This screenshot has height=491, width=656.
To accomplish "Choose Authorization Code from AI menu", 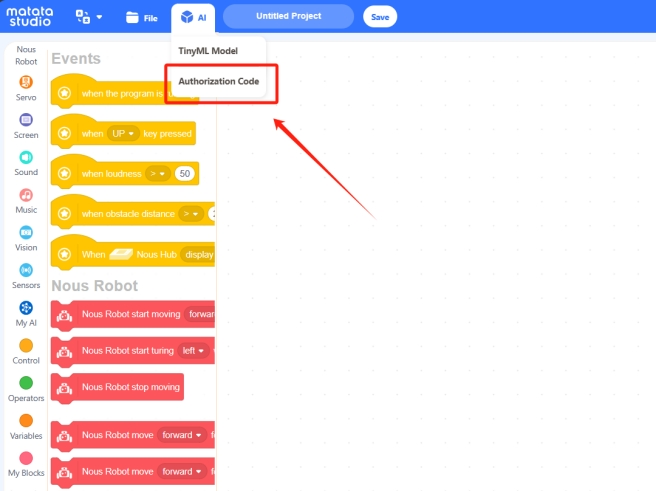I will point(218,81).
